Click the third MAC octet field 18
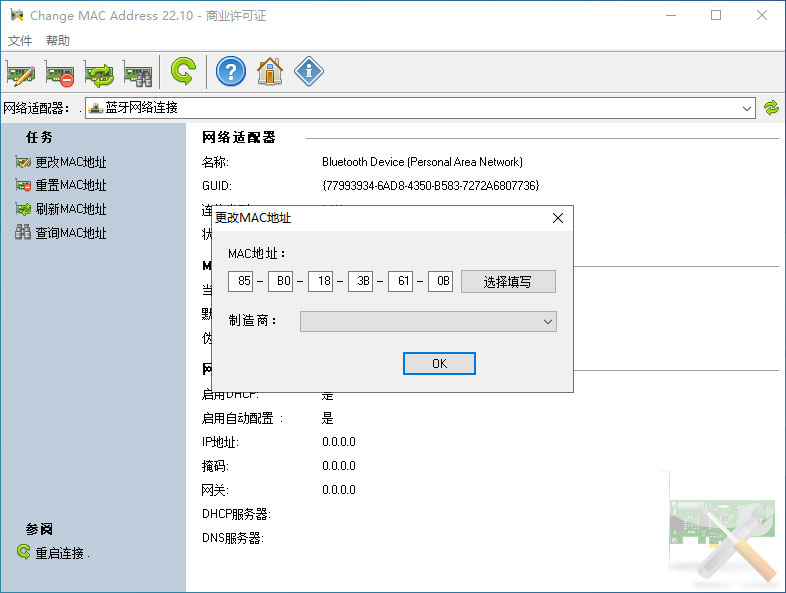Viewport: 786px width, 593px height. (321, 281)
